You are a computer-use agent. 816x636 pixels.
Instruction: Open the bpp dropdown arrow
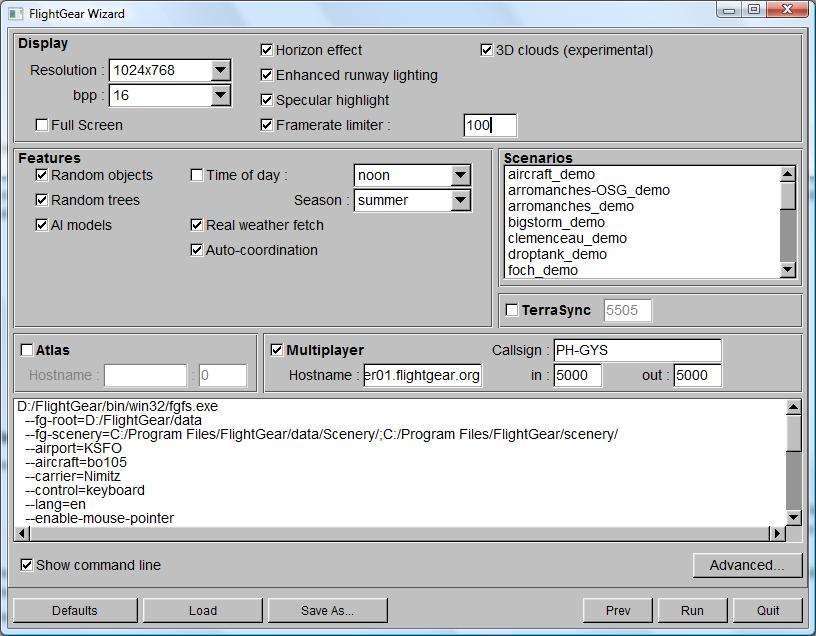221,95
